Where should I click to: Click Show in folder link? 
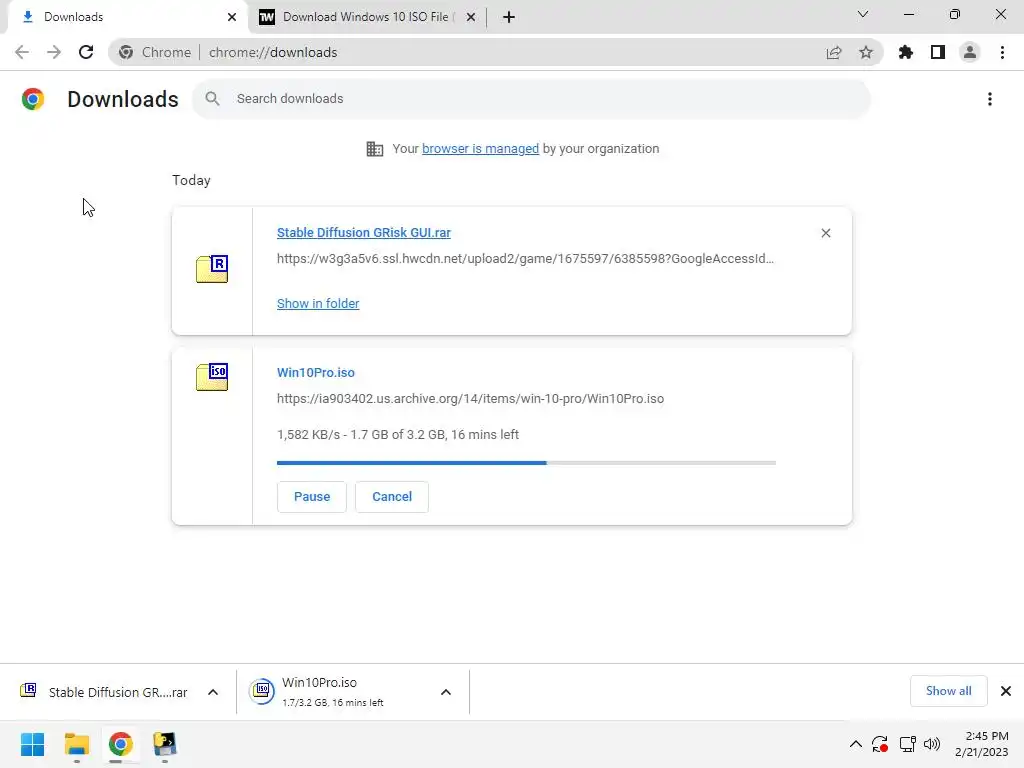coord(318,304)
